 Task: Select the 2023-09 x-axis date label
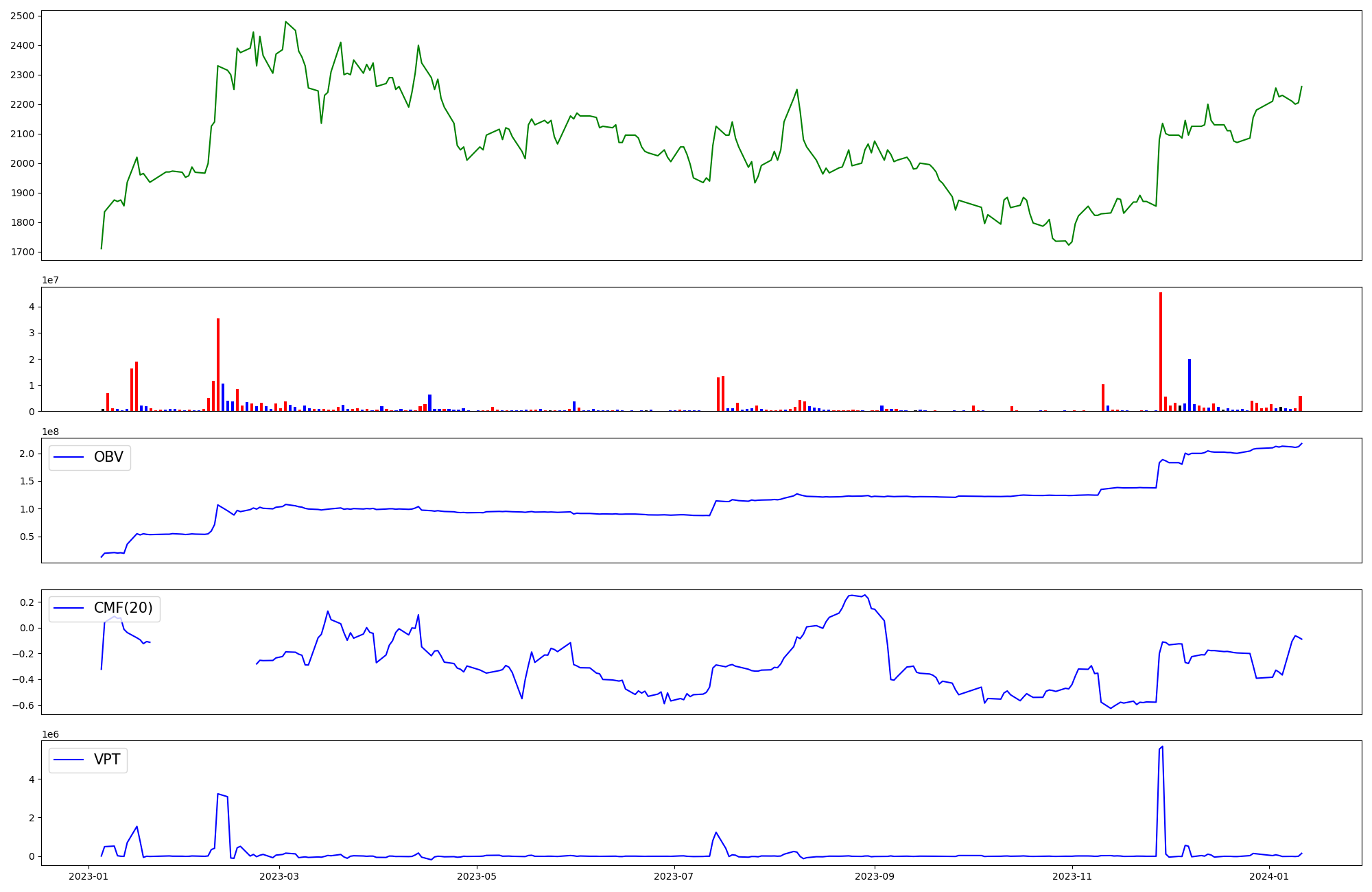point(875,876)
